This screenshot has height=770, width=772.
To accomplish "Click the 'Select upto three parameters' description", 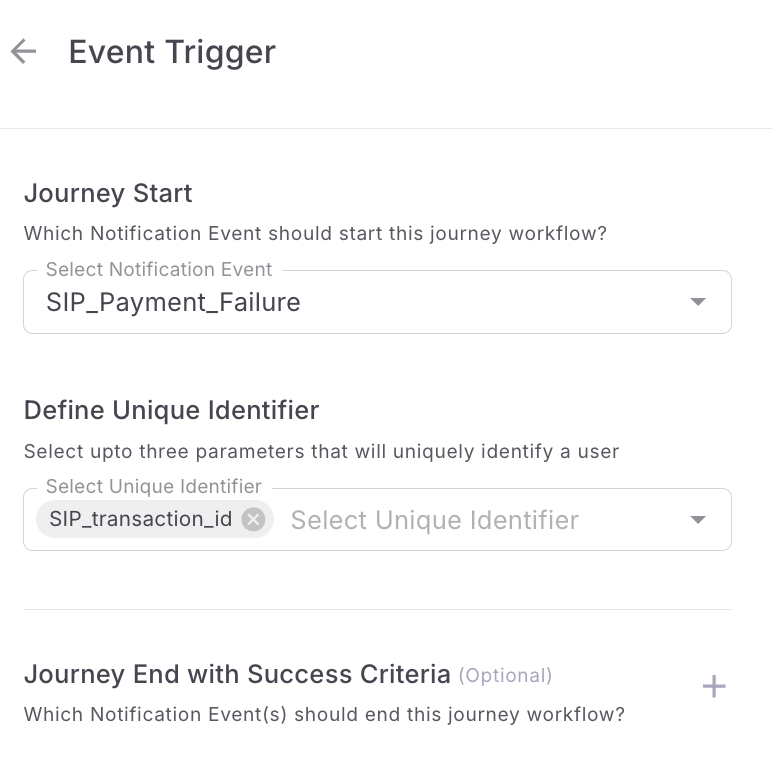I will click(x=322, y=451).
